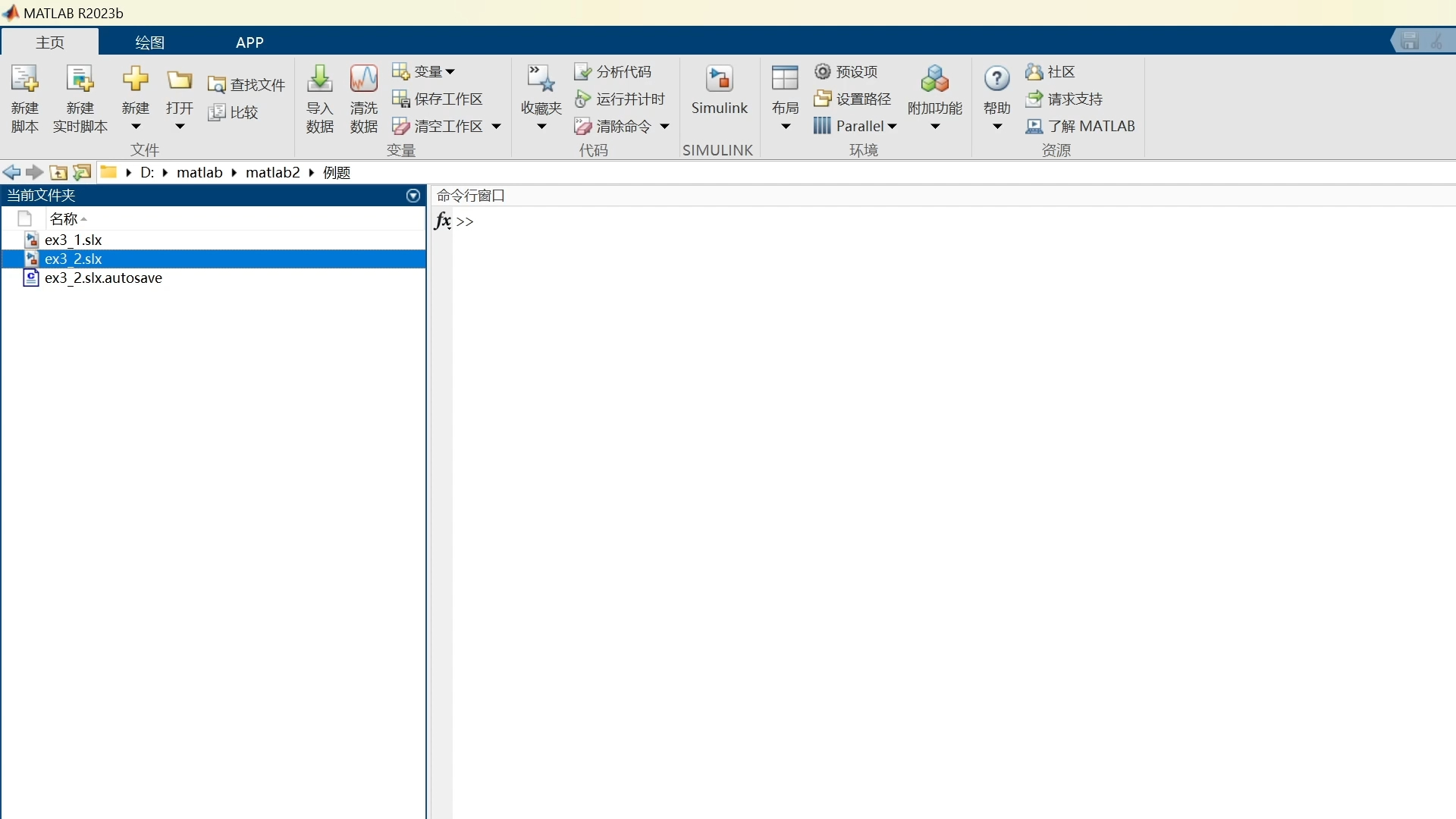The width and height of the screenshot is (1456, 819).
Task: Navigate back with the left arrow
Action: click(11, 173)
